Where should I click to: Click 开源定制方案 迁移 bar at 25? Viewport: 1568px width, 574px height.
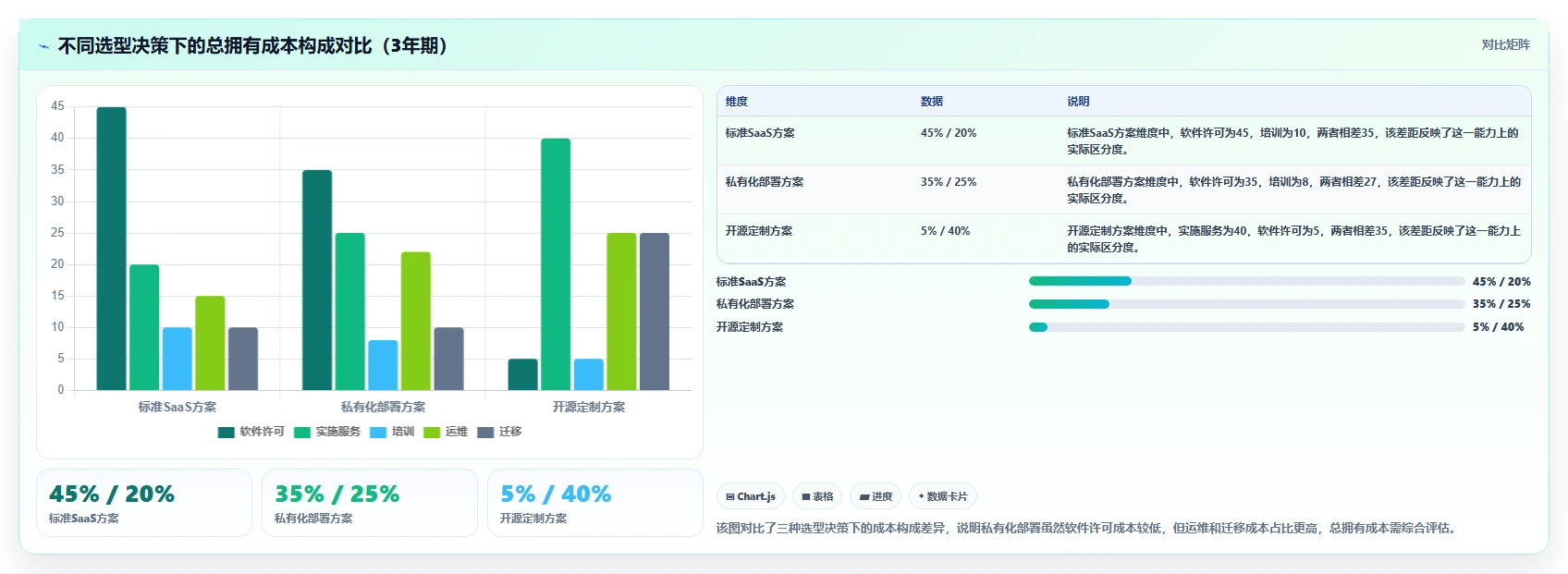click(x=655, y=311)
